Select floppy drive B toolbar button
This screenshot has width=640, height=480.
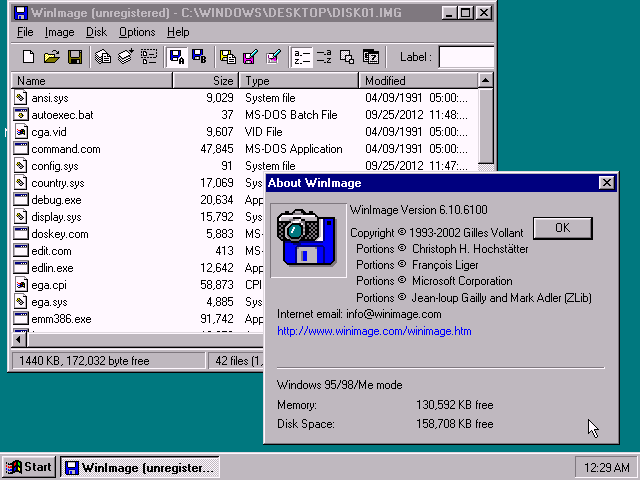(199, 57)
